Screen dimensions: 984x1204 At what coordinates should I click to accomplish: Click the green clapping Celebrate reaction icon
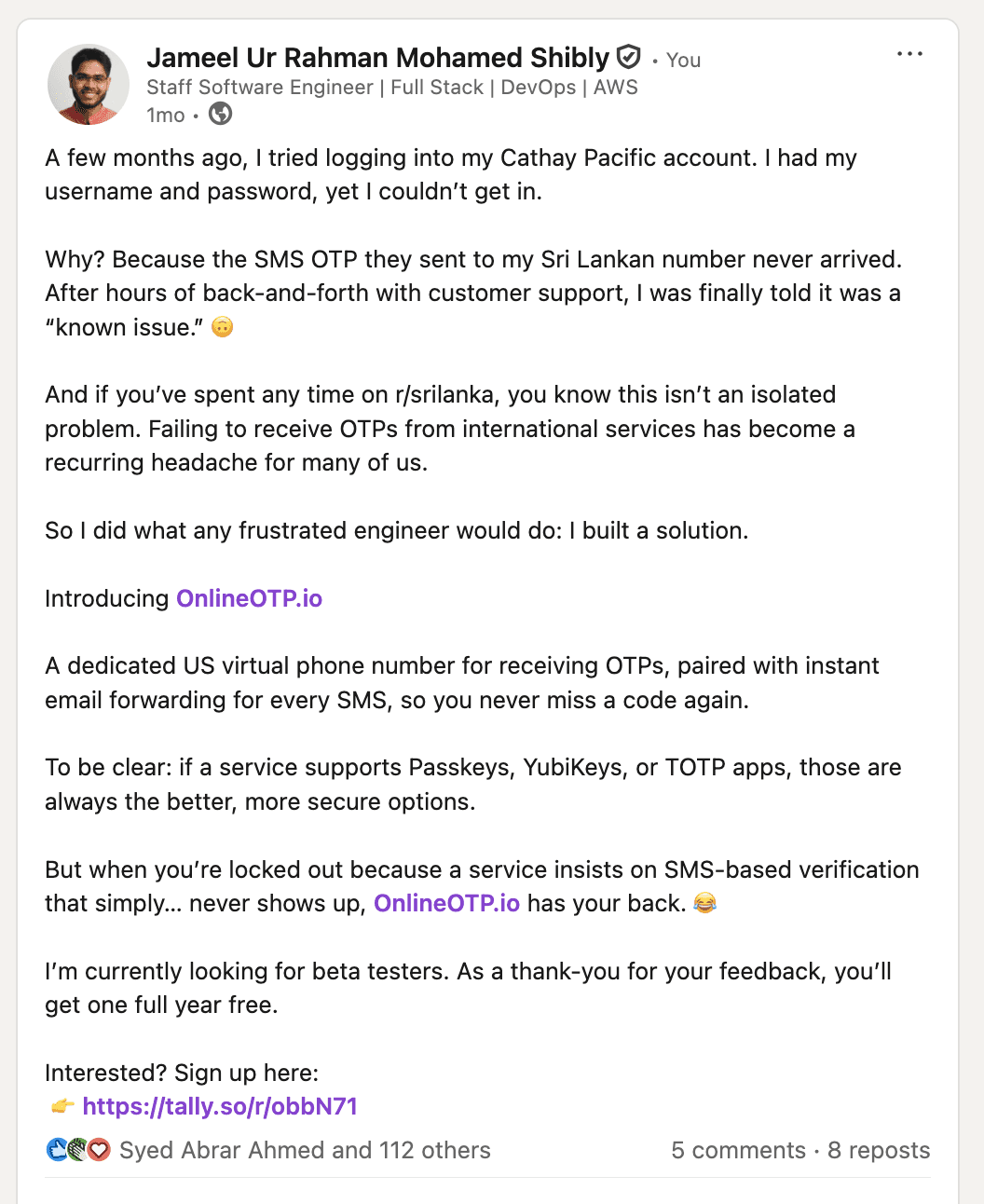[x=78, y=1150]
